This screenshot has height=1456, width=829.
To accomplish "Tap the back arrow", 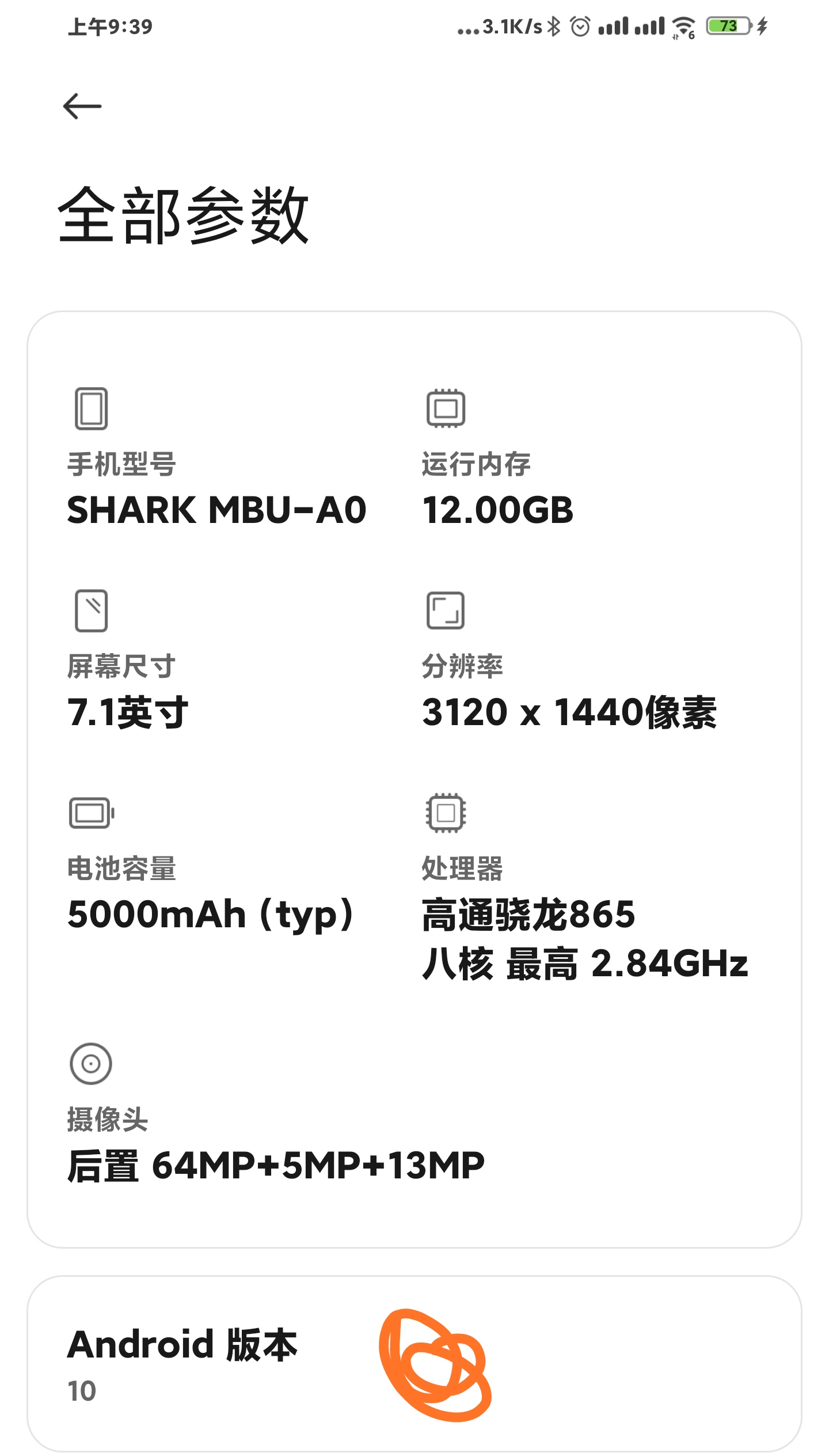I will (x=82, y=107).
